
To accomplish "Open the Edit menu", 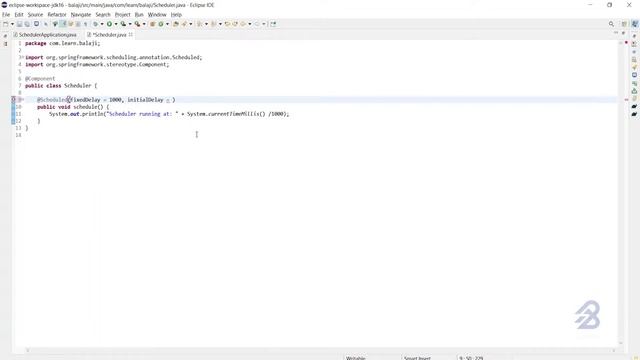I will (x=19, y=15).
